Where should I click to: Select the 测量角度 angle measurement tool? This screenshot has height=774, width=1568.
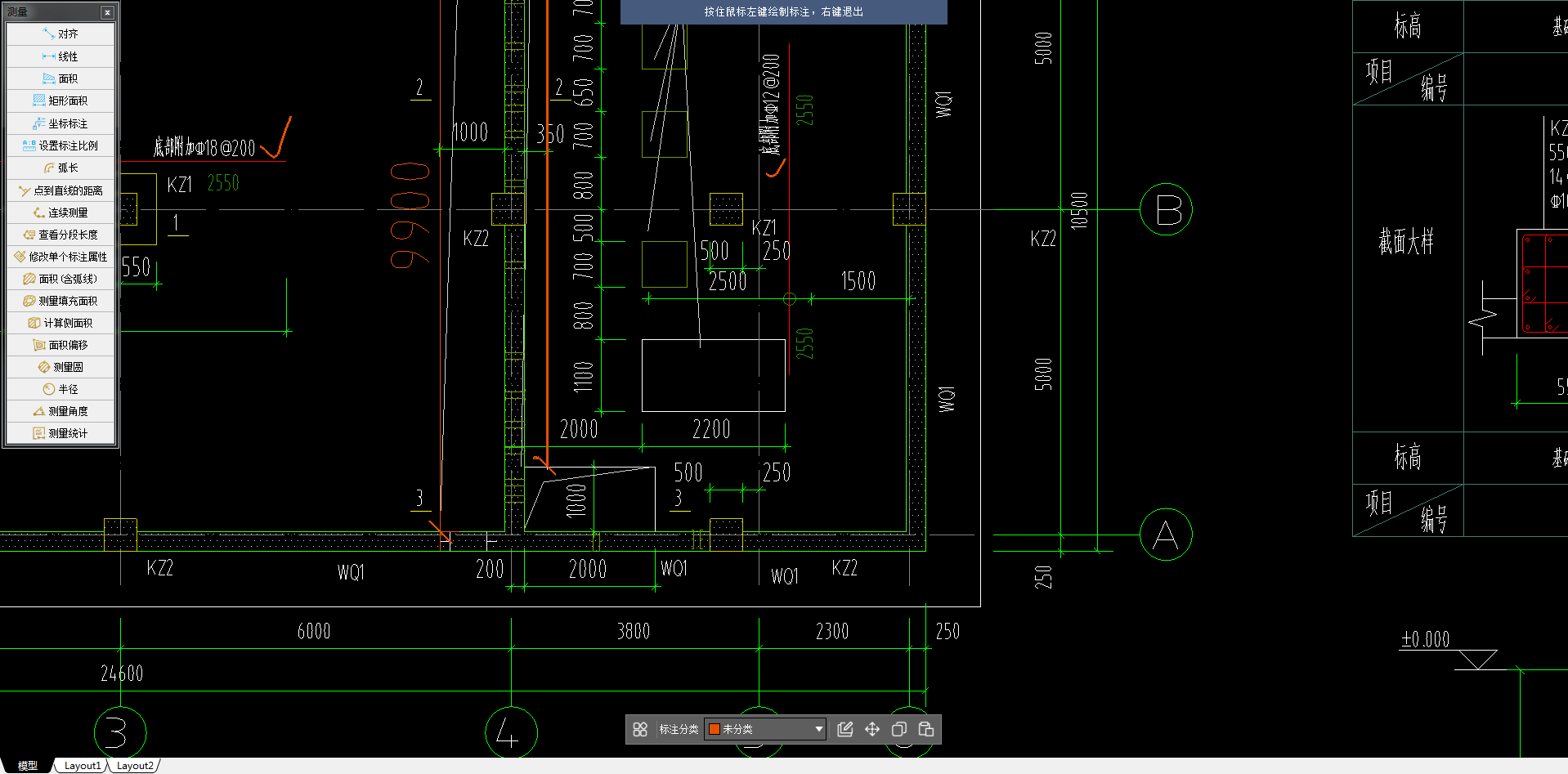click(60, 411)
